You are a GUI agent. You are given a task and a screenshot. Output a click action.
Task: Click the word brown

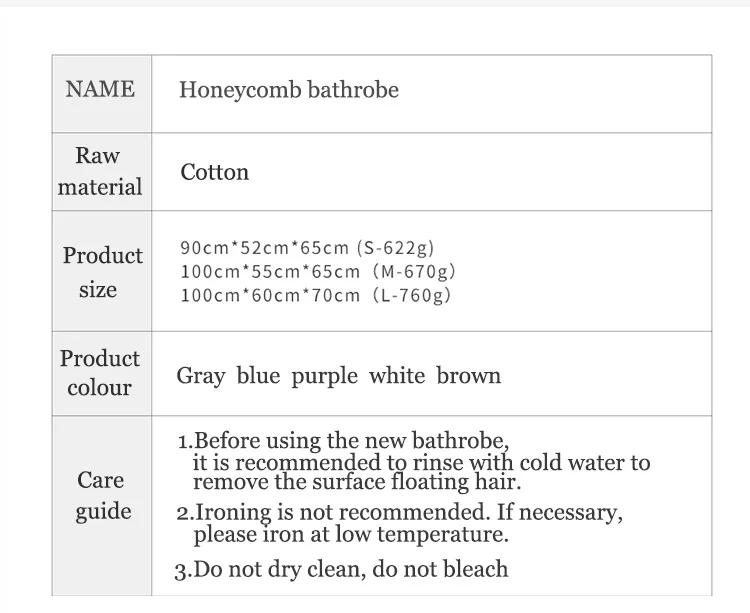coord(468,376)
